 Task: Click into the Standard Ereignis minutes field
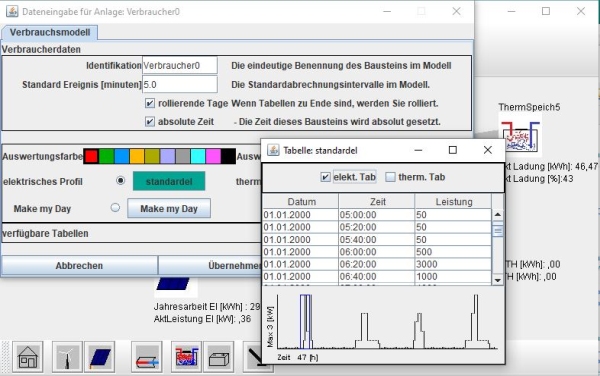[x=180, y=84]
